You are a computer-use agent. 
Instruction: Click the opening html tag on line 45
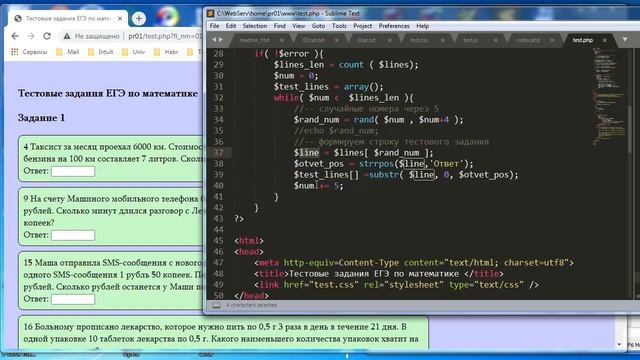[249, 241]
